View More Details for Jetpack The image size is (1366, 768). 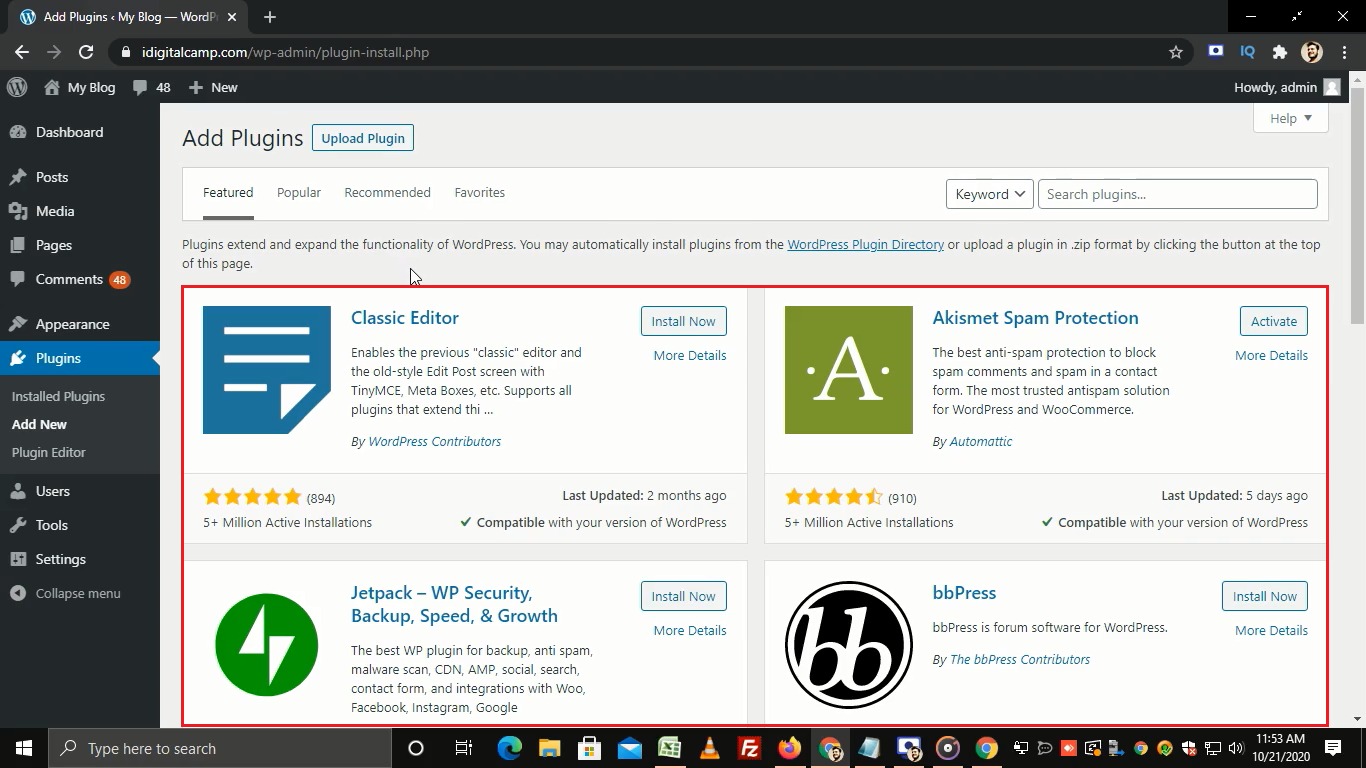tap(690, 630)
